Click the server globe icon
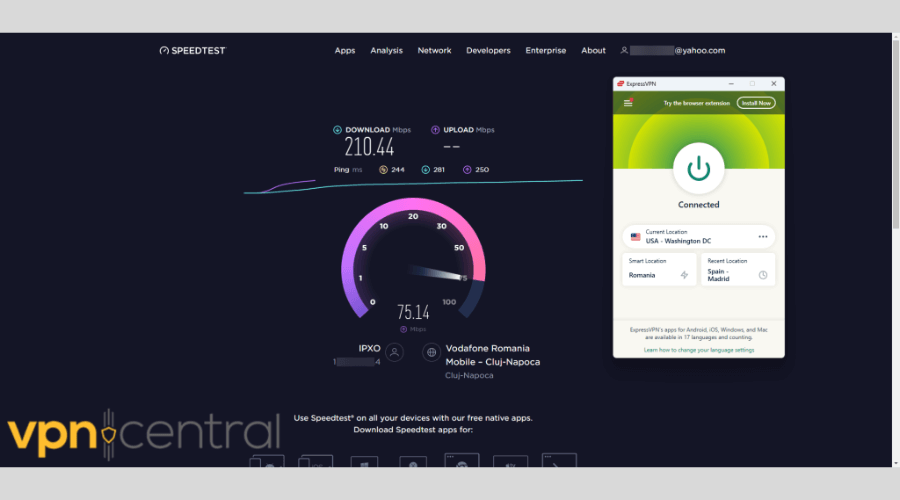This screenshot has width=900, height=500. [431, 352]
